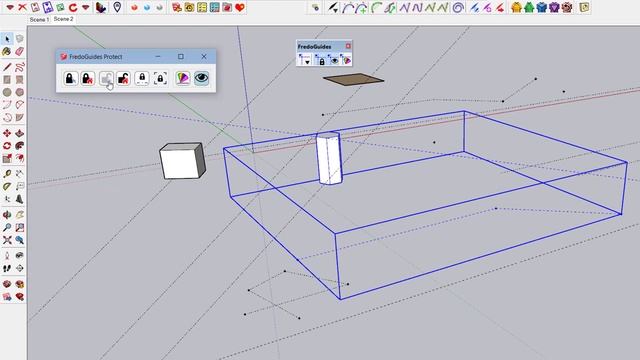This screenshot has width=640, height=360.
Task: Click the lock with red X button
Action: pyautogui.click(x=88, y=78)
